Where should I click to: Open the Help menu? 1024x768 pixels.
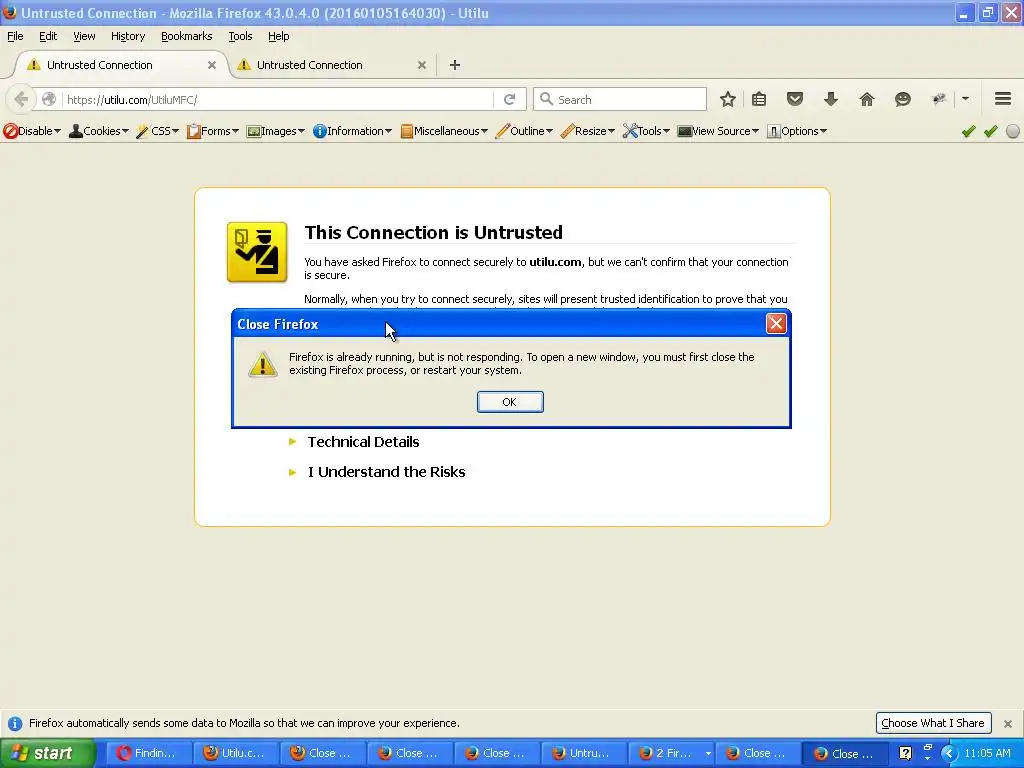point(279,37)
